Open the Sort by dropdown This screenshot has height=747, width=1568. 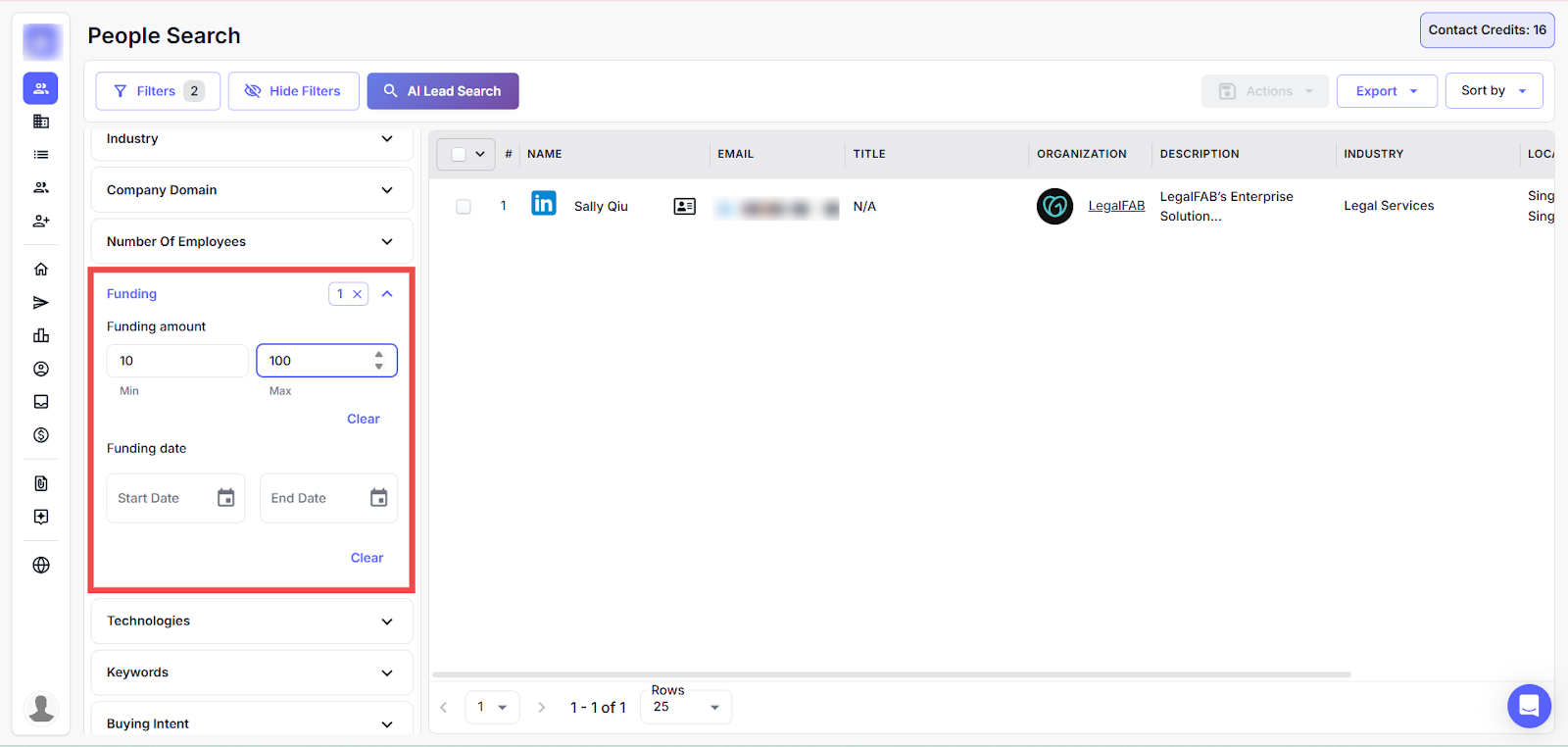click(x=1493, y=91)
